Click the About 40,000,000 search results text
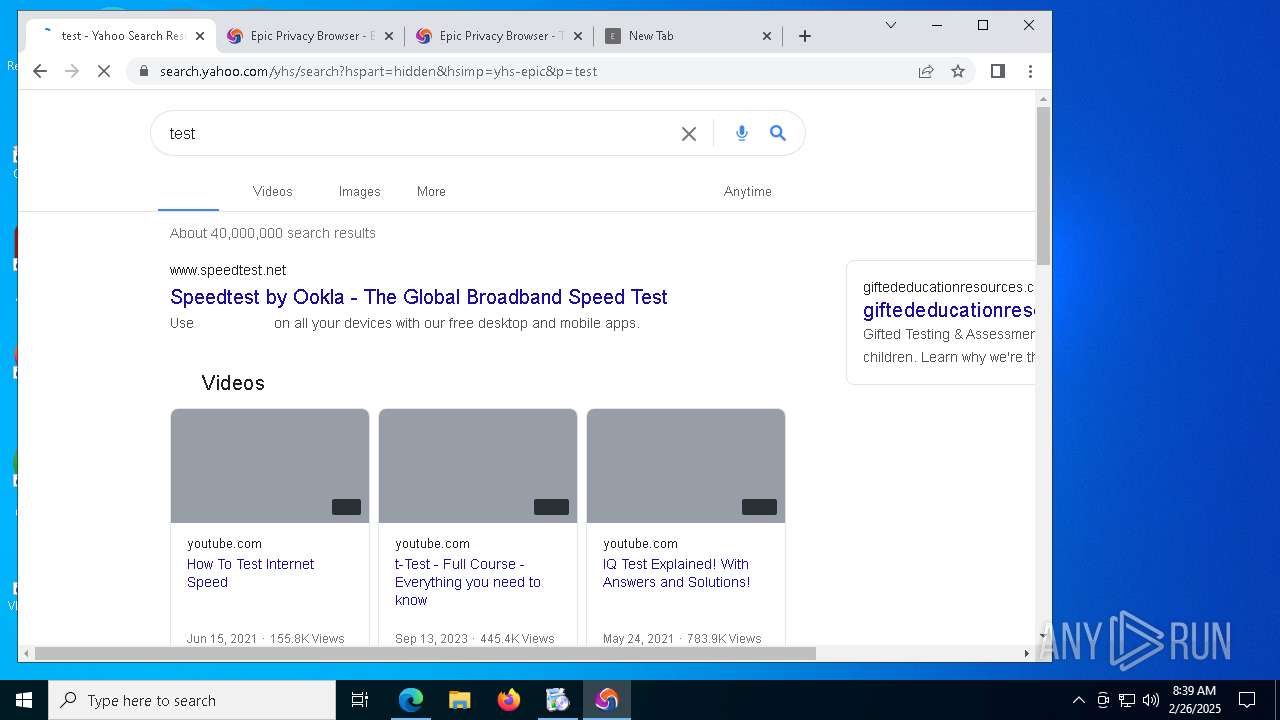This screenshot has width=1280, height=720. pyautogui.click(x=273, y=233)
